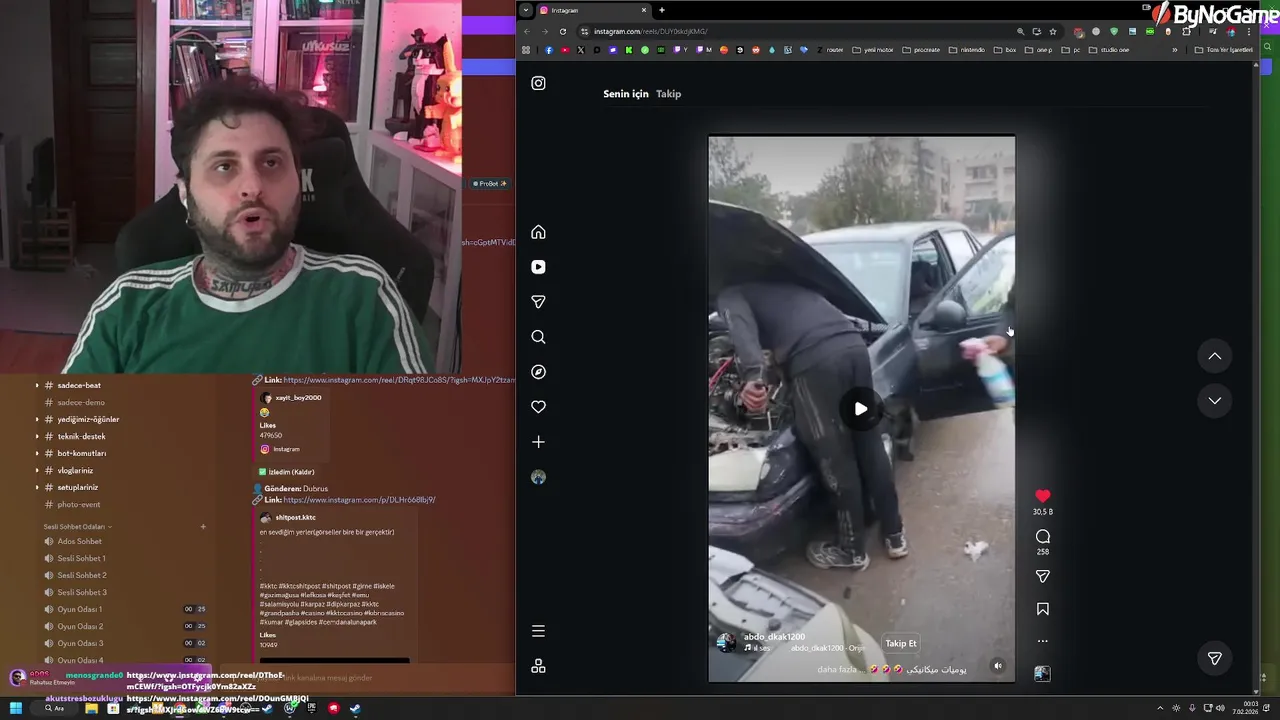The image size is (1280, 720).
Task: Open the procreate bookmark folder
Action: 920,50
